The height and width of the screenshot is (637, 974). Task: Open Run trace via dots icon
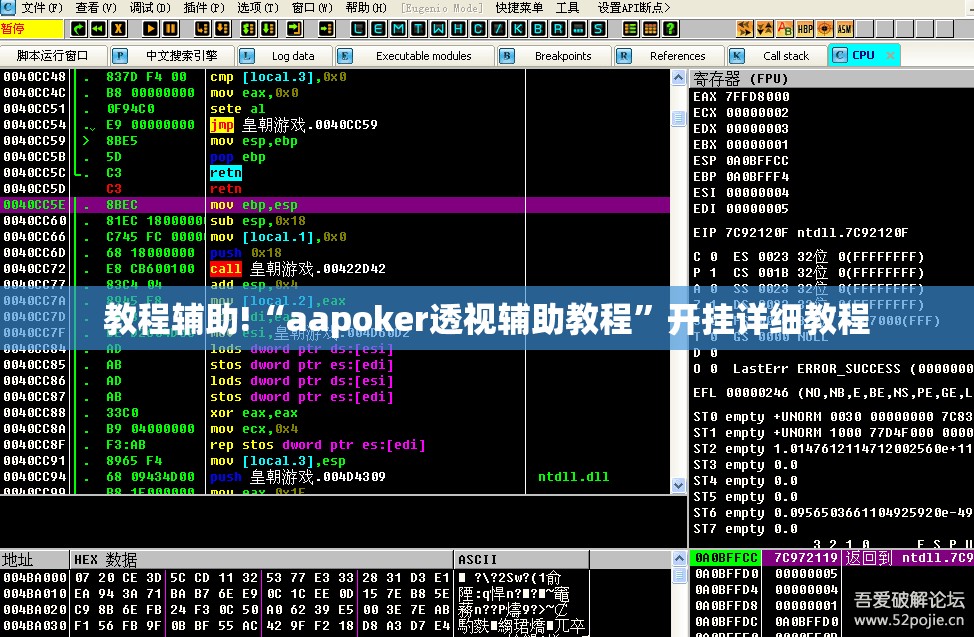(578, 29)
